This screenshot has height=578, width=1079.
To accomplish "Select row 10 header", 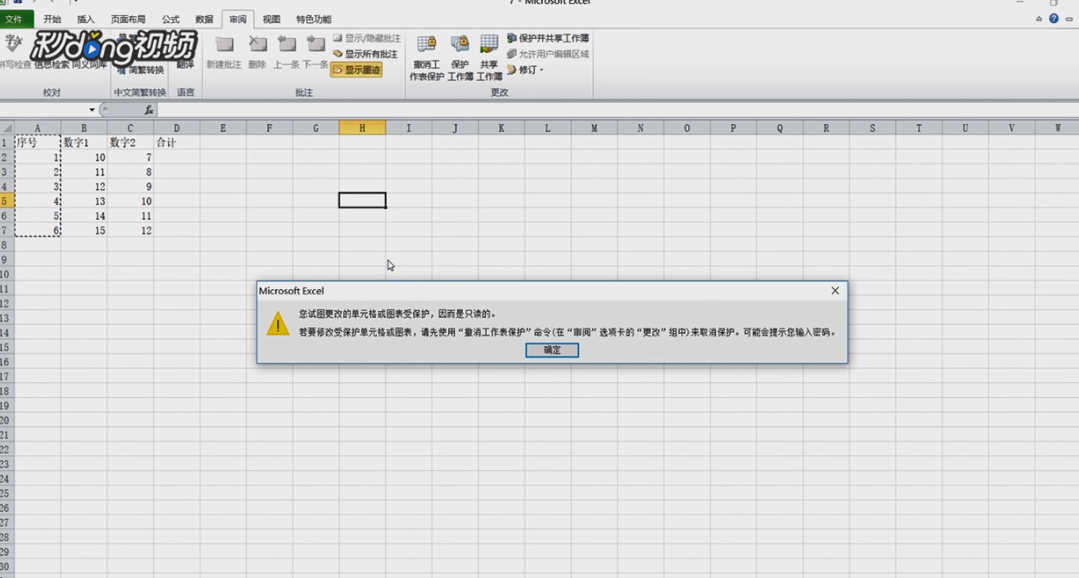I will tap(6, 274).
